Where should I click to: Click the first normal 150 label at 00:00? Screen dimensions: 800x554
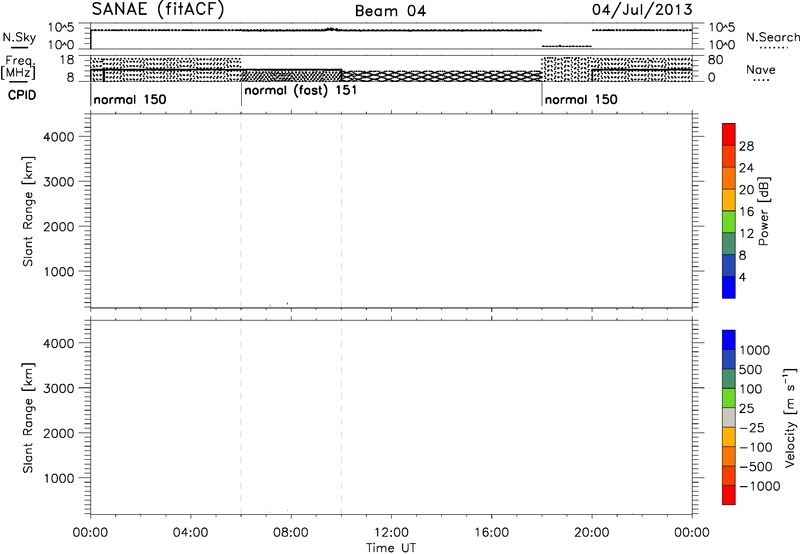pyautogui.click(x=130, y=99)
